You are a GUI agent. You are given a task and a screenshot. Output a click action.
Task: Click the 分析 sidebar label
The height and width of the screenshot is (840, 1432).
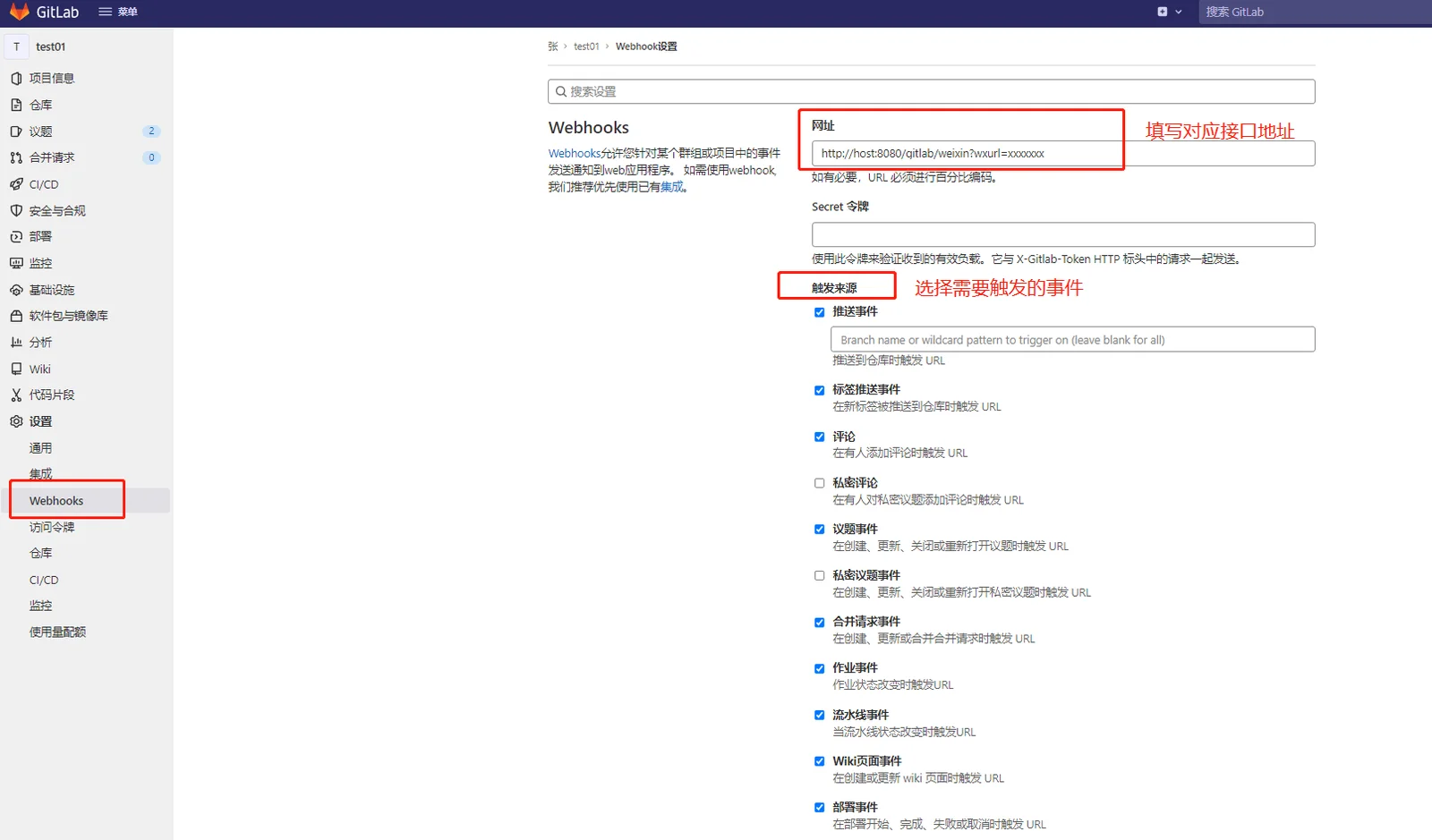[40, 343]
